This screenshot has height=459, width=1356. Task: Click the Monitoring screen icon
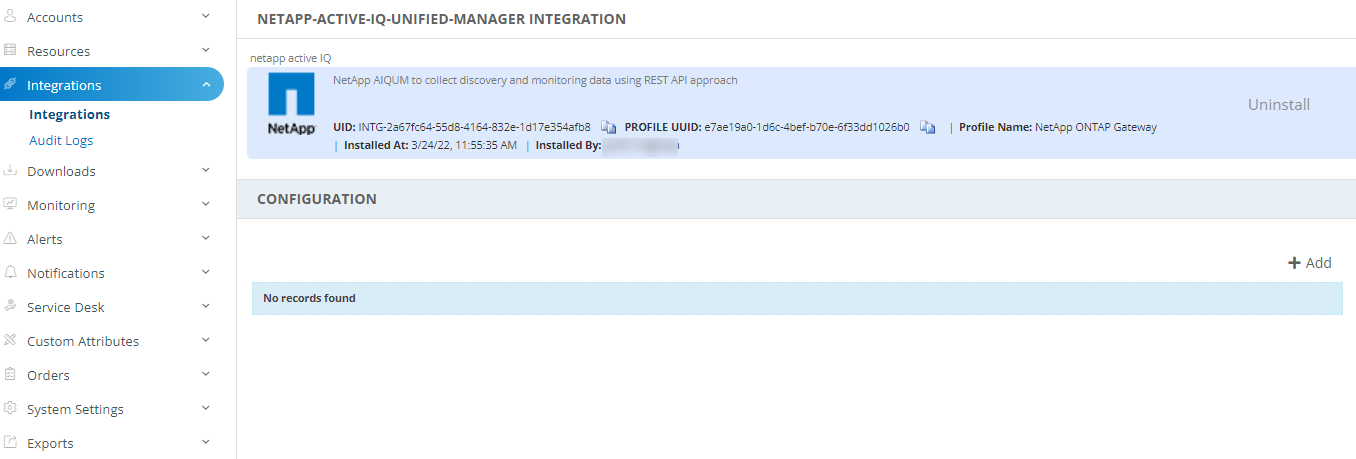click(x=10, y=205)
